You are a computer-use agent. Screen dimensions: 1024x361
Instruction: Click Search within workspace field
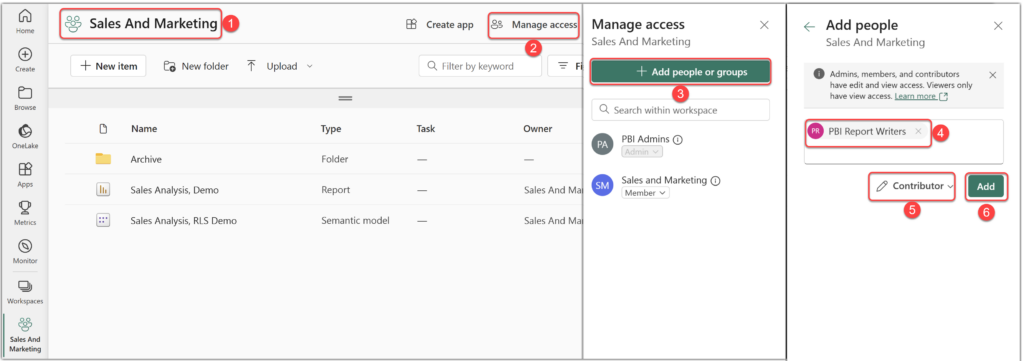(680, 110)
